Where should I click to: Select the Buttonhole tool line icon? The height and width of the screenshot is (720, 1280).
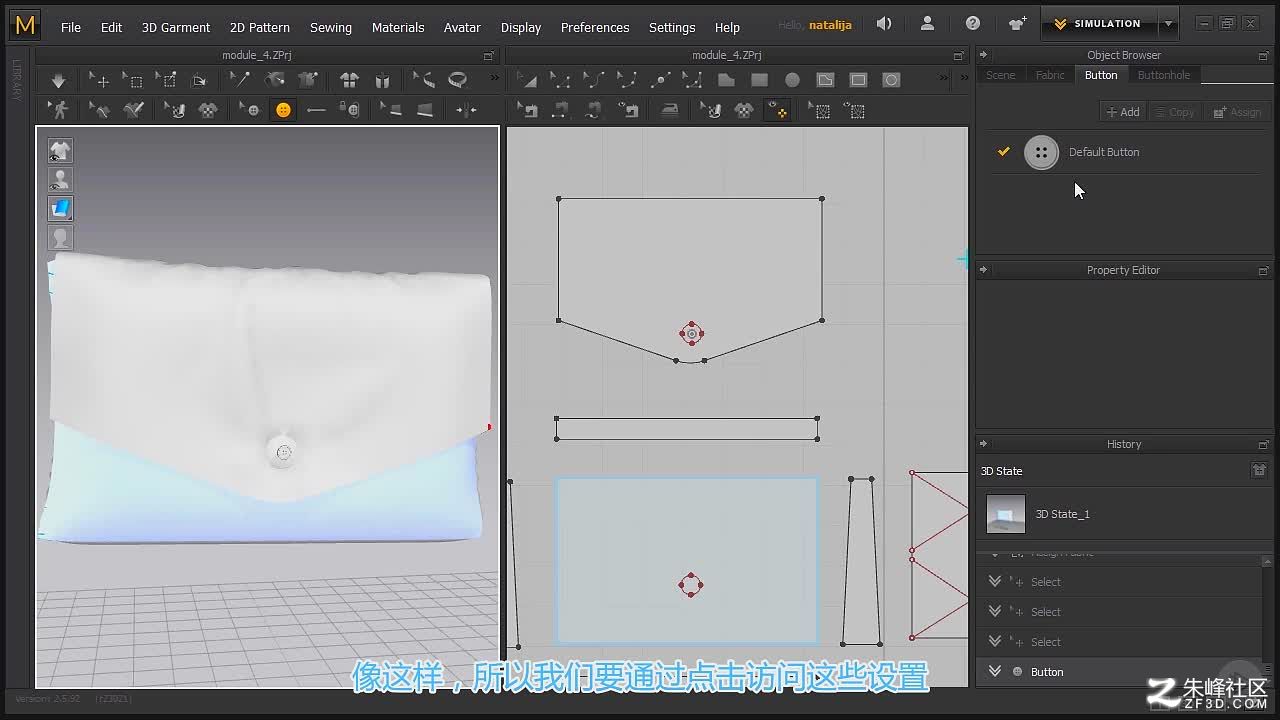point(316,110)
